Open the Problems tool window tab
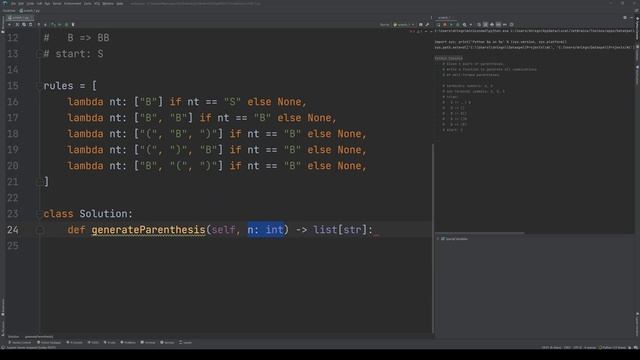640x360 pixels. point(128,342)
